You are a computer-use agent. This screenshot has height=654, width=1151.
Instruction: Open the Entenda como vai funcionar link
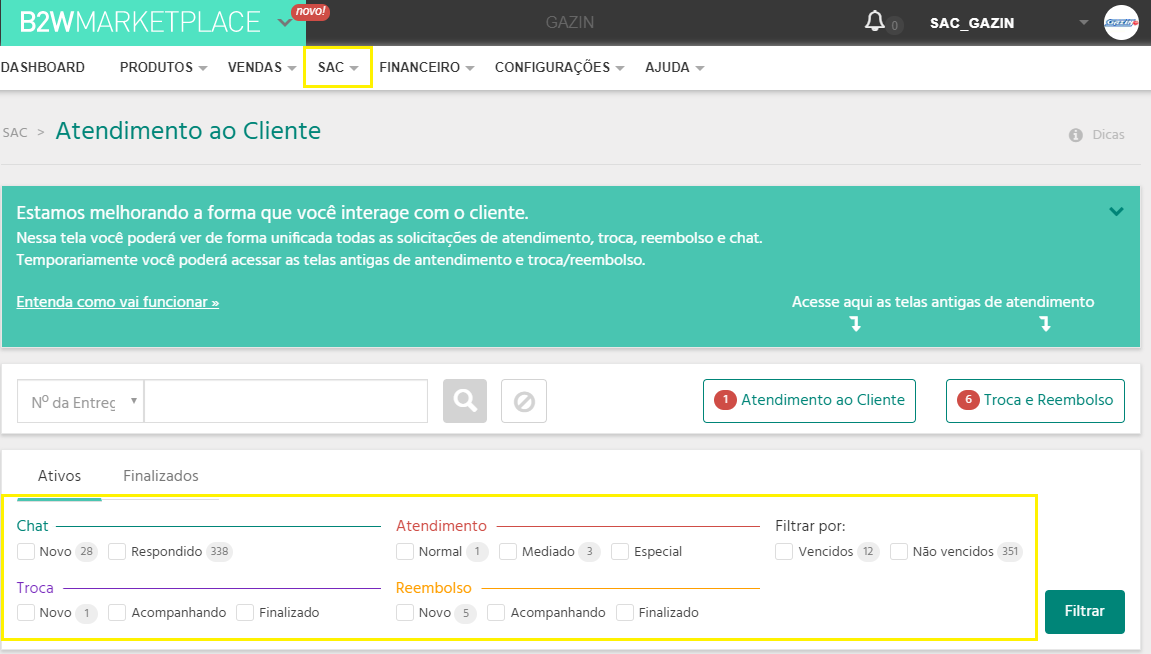tap(118, 302)
